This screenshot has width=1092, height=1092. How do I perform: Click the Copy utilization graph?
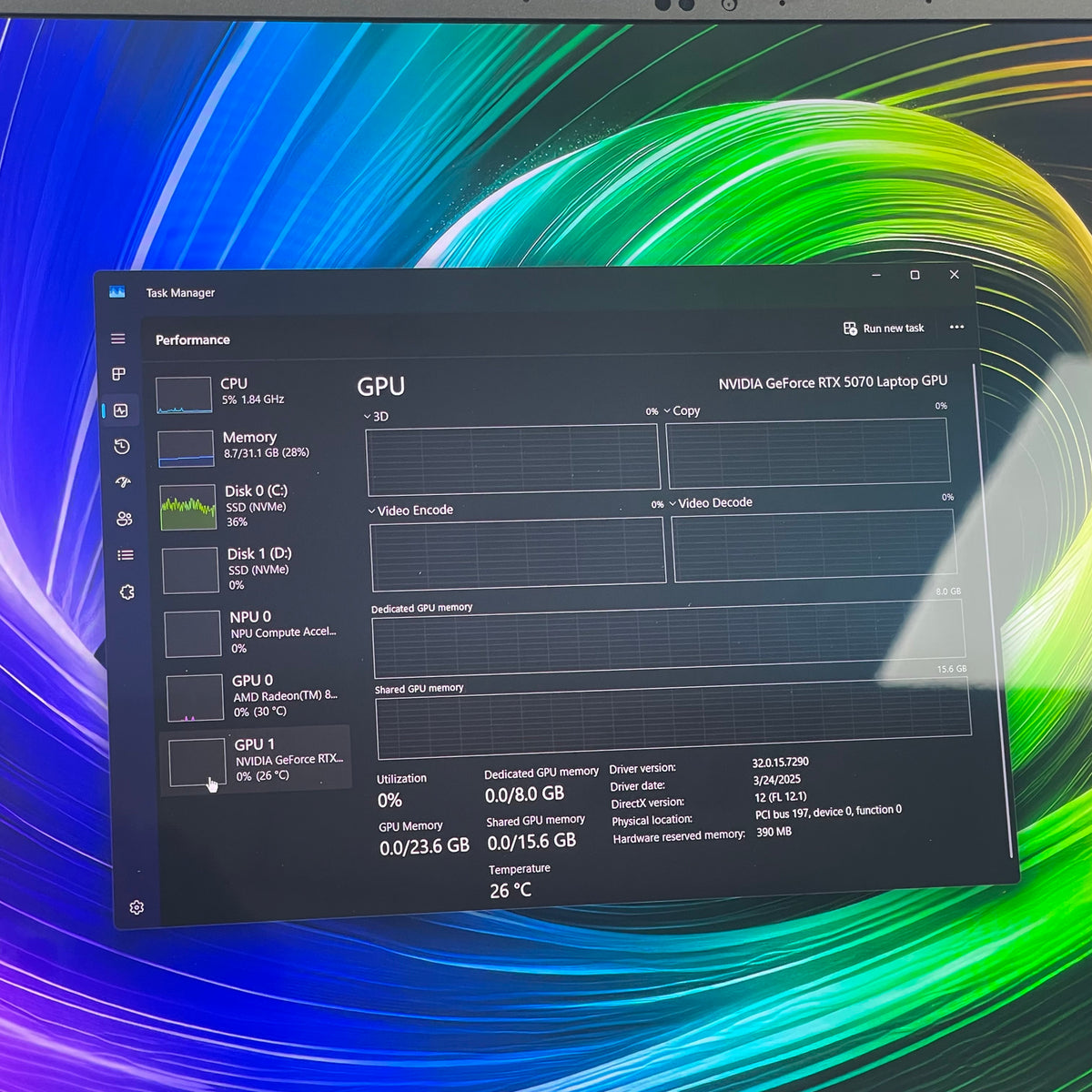point(808,451)
